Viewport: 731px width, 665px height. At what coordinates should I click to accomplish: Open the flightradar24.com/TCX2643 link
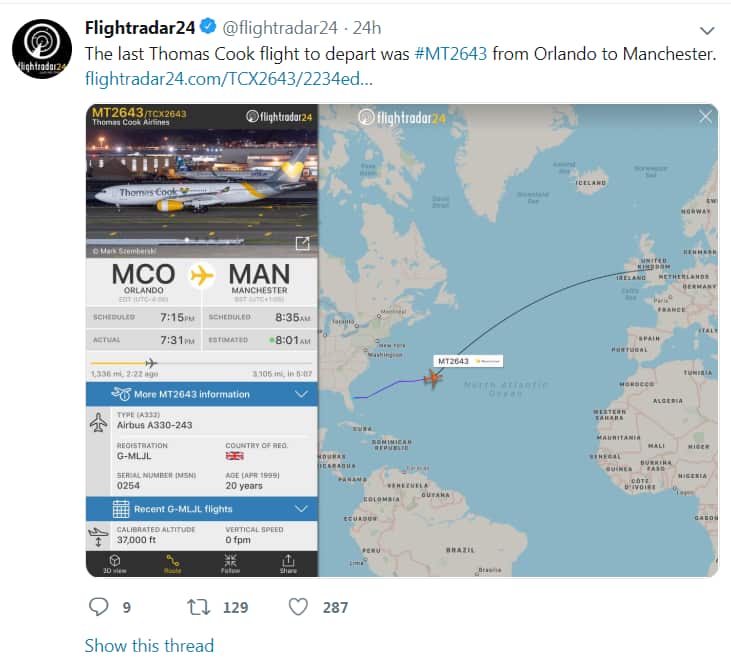(x=229, y=79)
